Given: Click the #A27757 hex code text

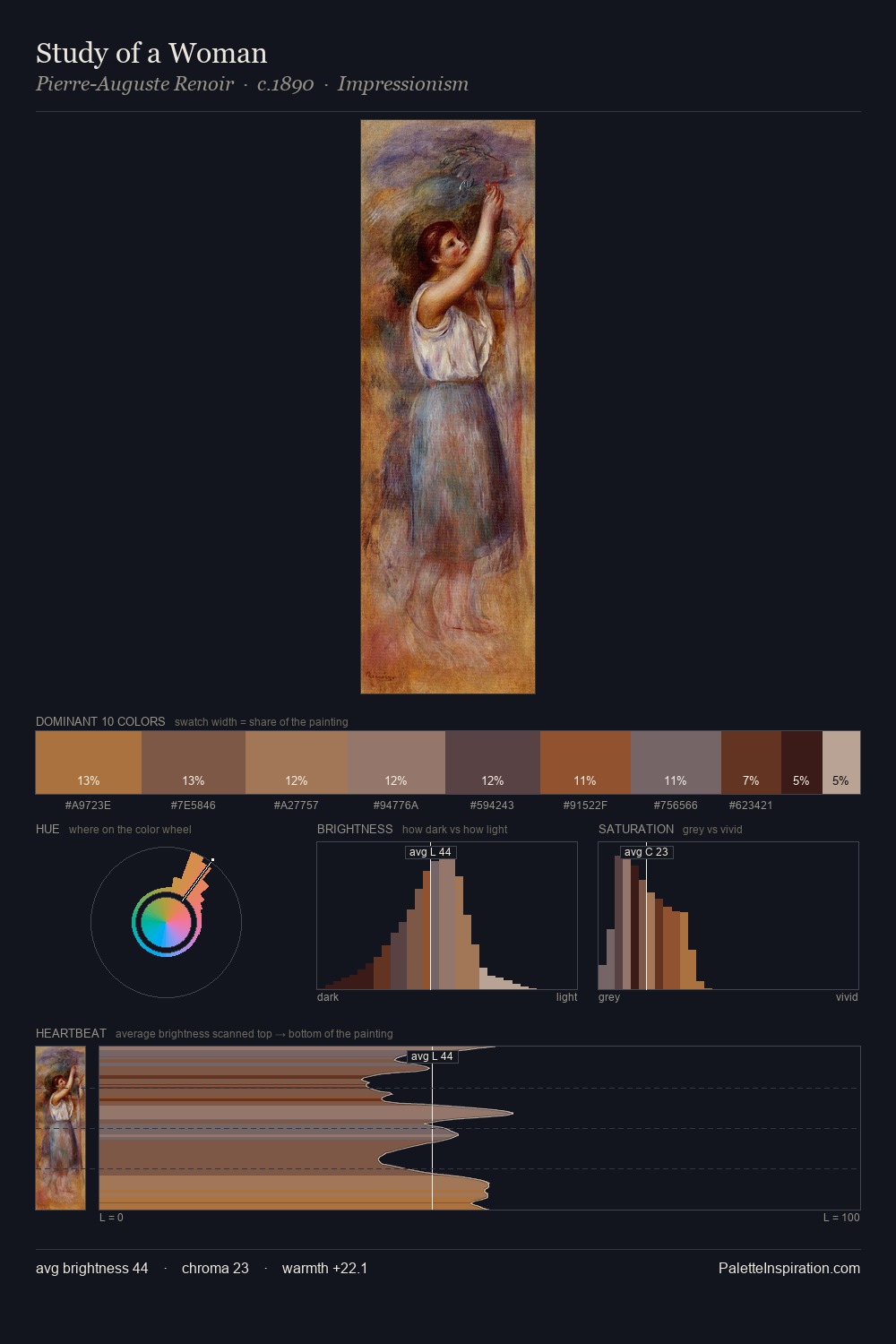Looking at the screenshot, I should (297, 806).
